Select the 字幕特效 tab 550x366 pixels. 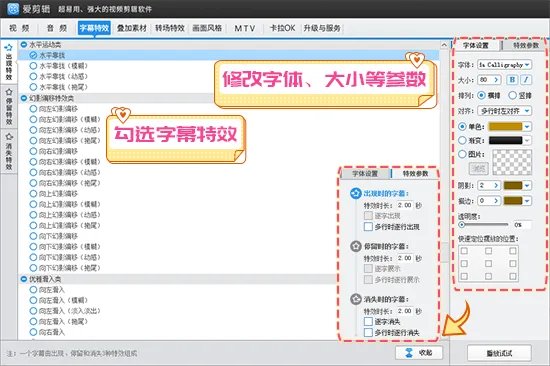[x=94, y=28]
